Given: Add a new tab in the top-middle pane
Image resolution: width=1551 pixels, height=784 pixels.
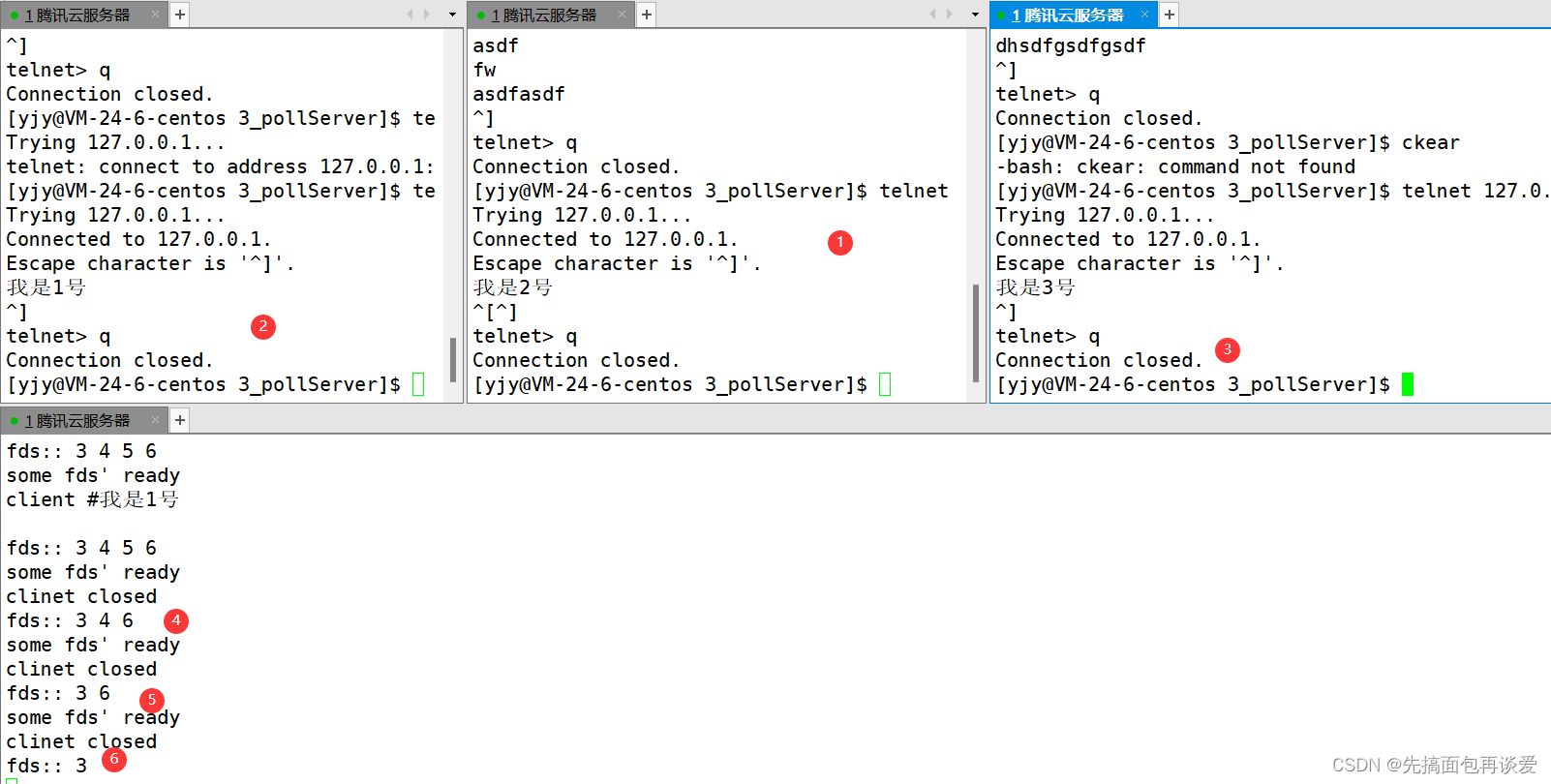Looking at the screenshot, I should pyautogui.click(x=647, y=15).
